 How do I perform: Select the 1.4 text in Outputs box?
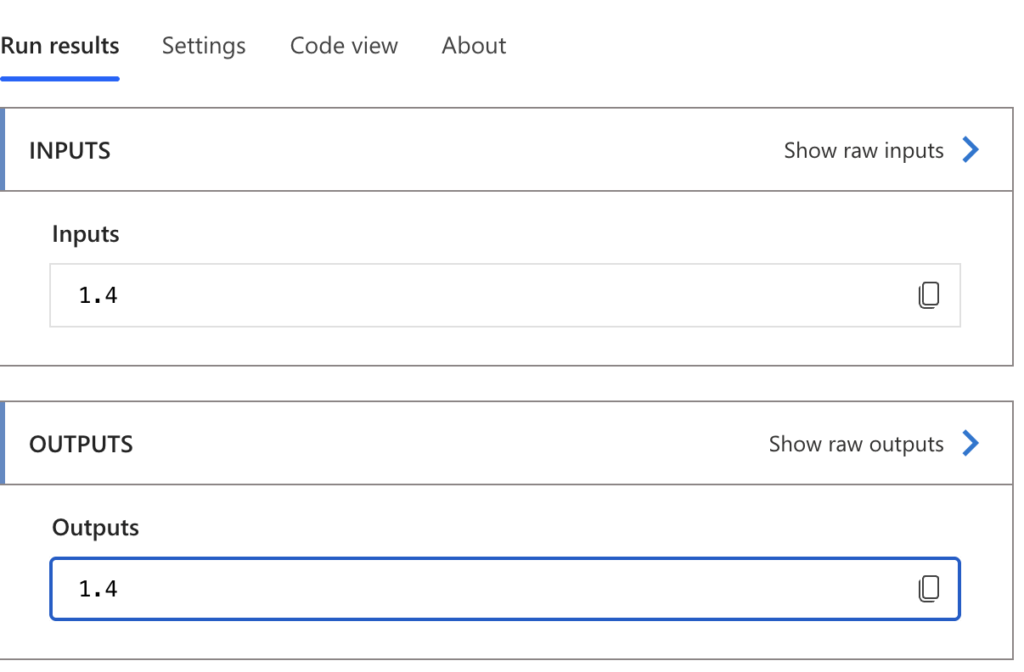98,589
